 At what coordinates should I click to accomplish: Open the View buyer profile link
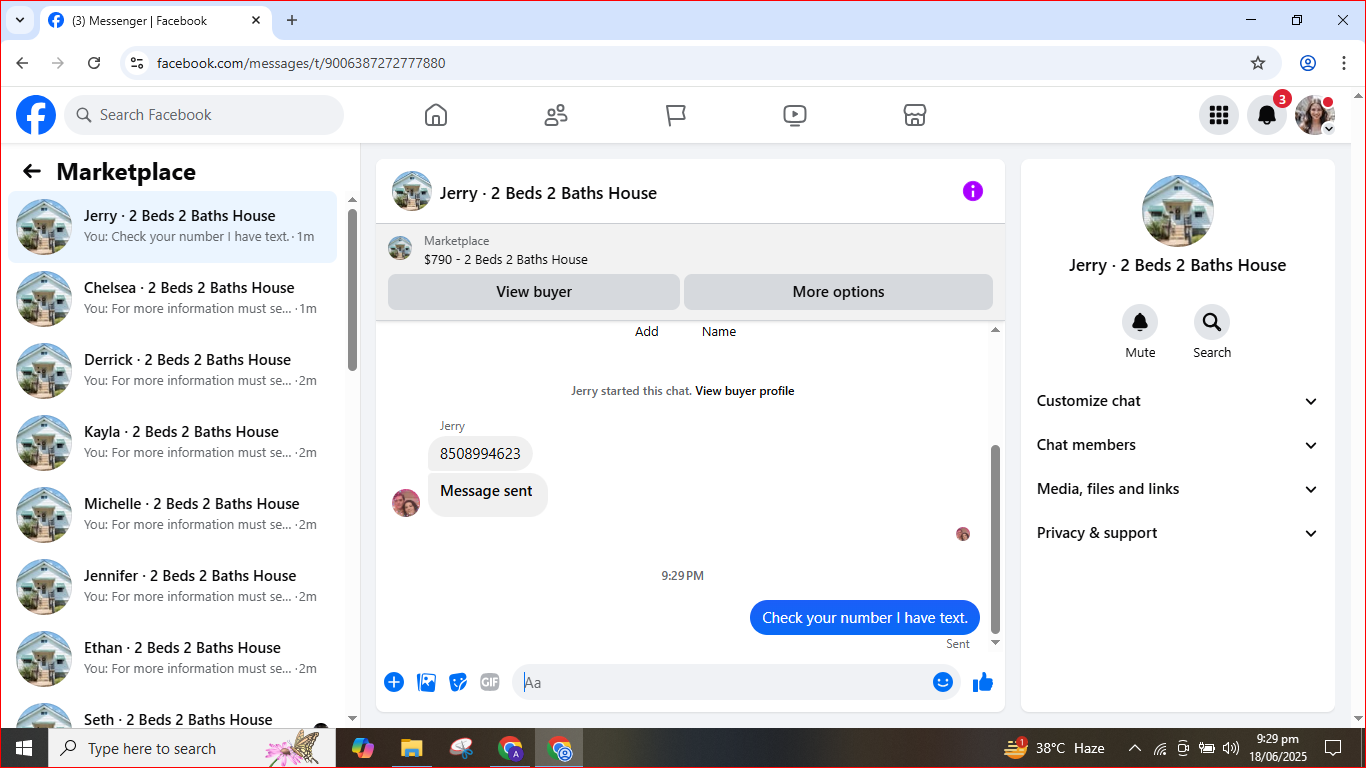pos(745,391)
